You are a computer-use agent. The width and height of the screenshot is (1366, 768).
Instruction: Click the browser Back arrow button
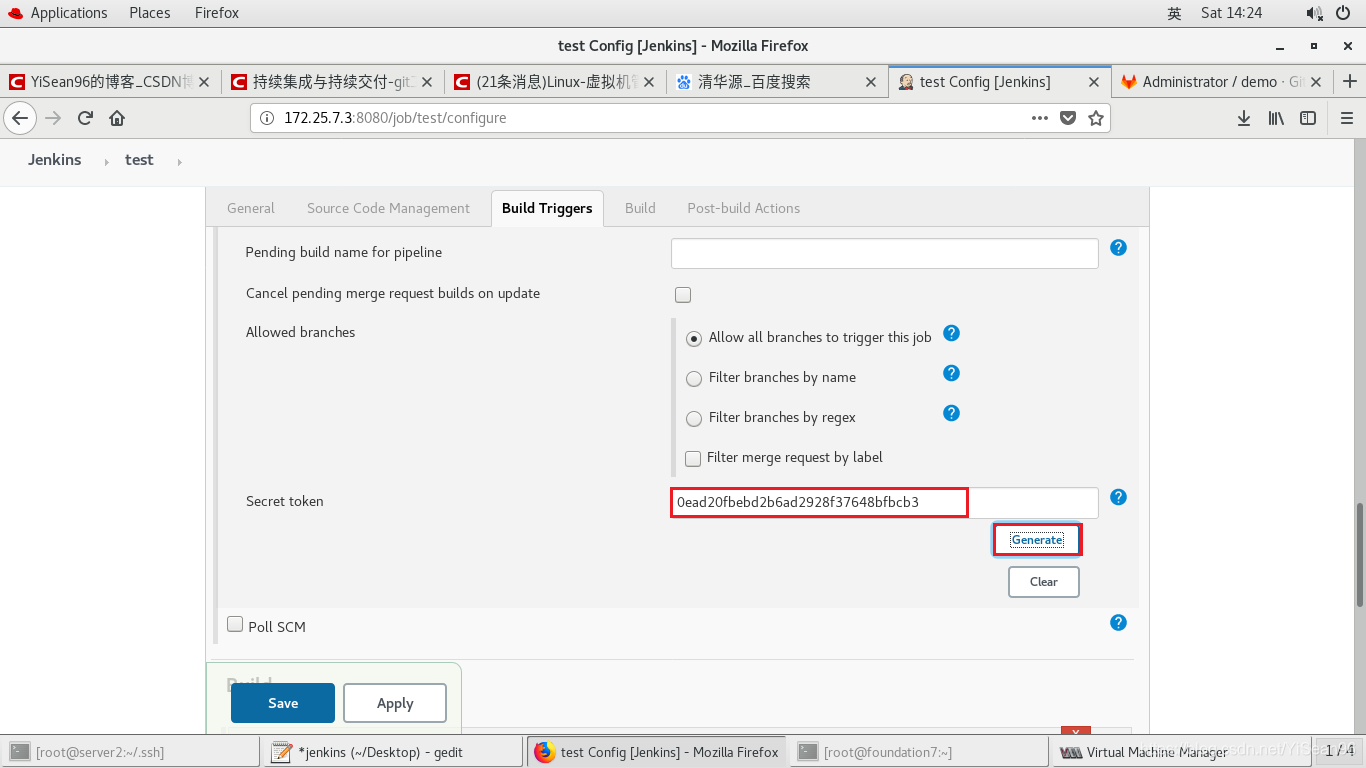pos(20,118)
